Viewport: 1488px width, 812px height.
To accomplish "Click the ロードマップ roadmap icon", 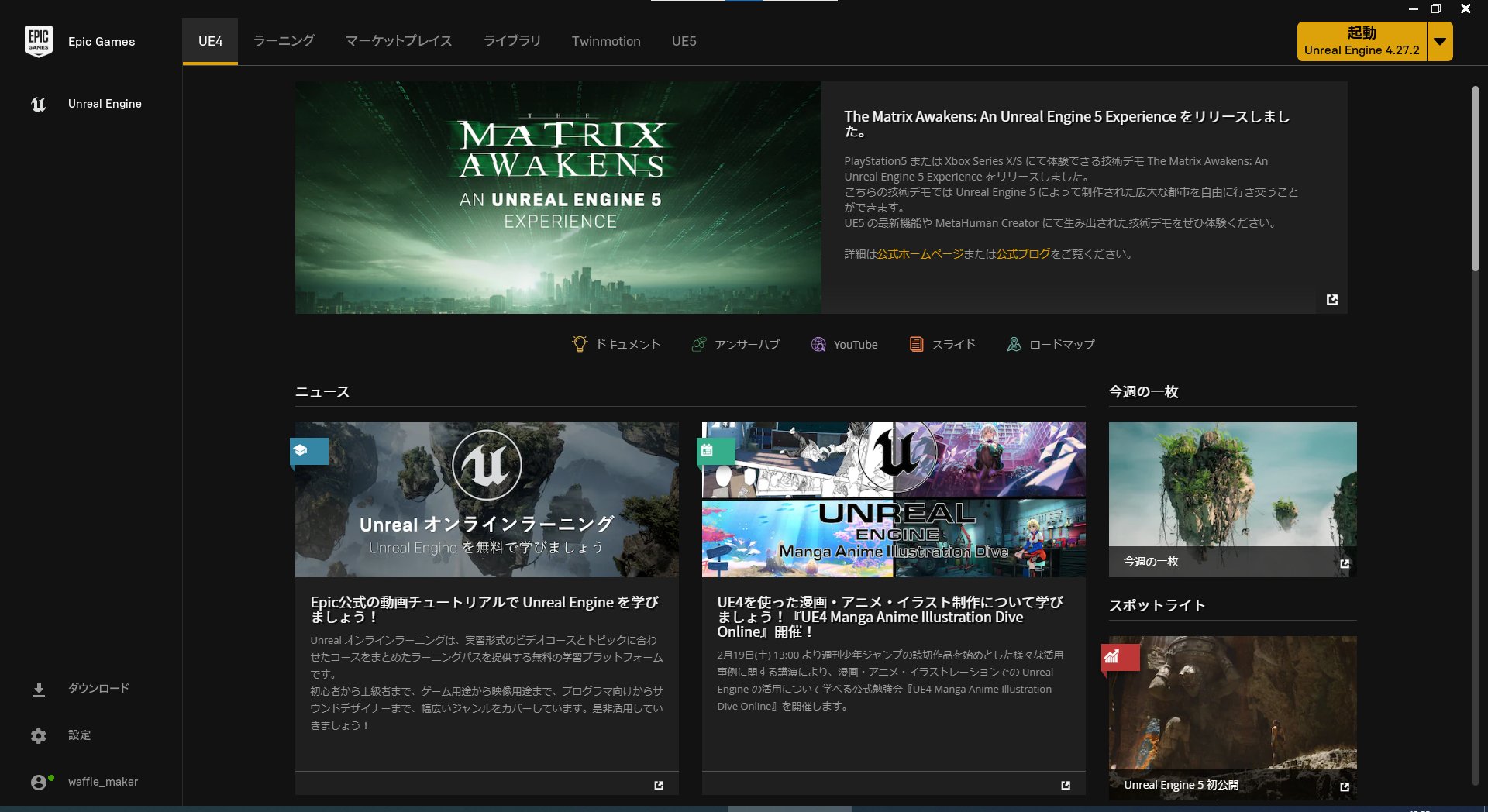I will pyautogui.click(x=1014, y=344).
